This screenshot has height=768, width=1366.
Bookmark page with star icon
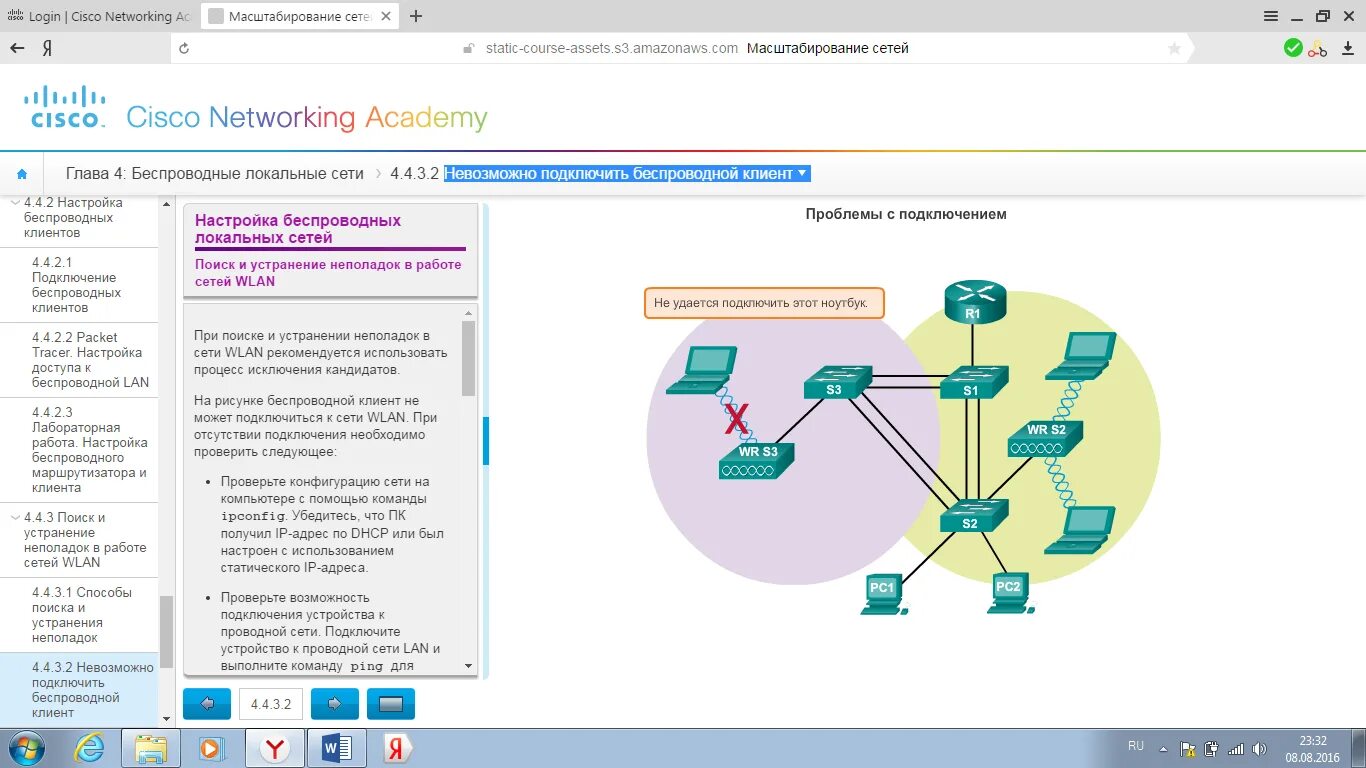click(1174, 48)
